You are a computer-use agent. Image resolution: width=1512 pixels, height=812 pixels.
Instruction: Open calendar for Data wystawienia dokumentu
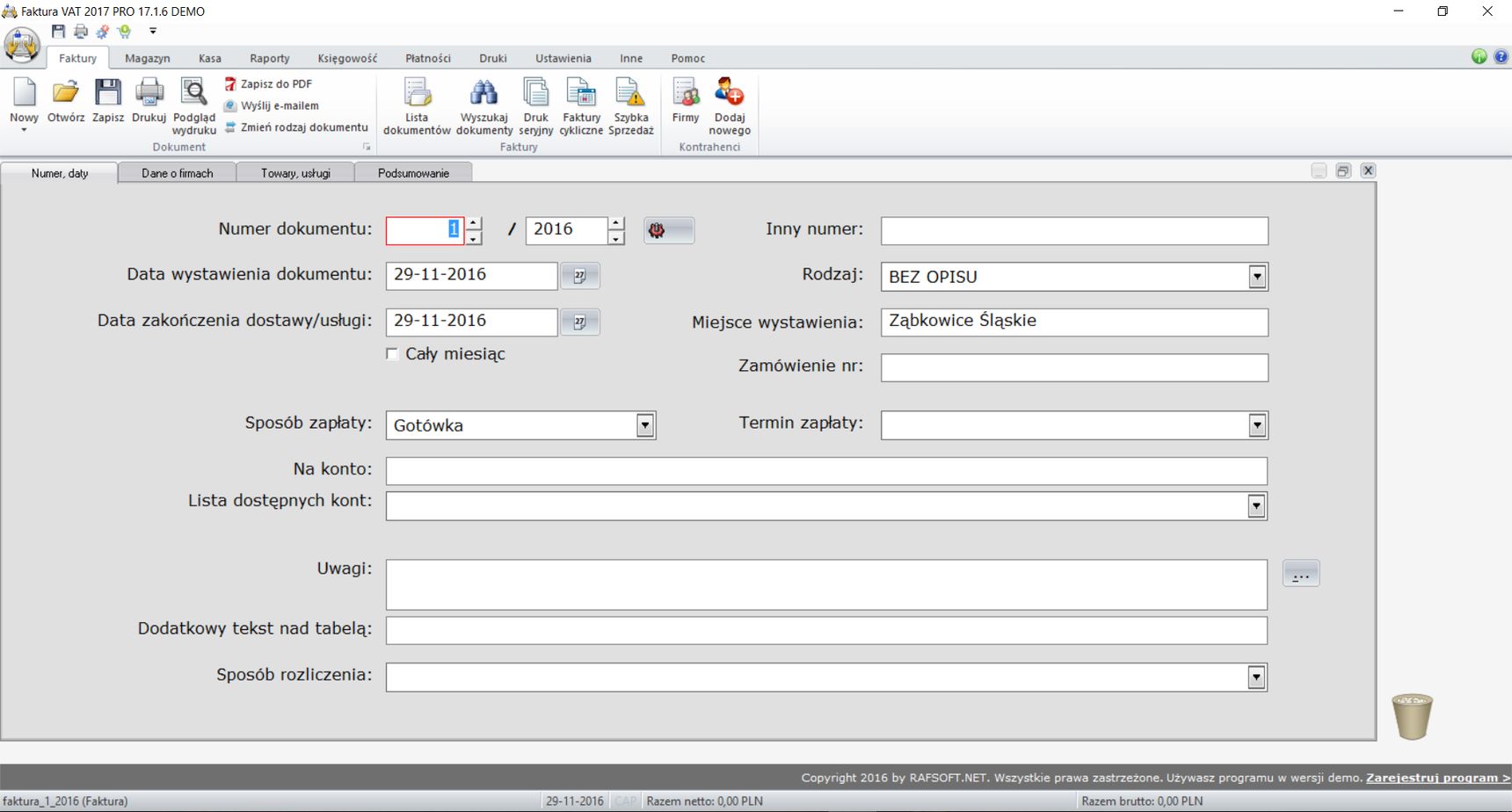[x=580, y=276]
